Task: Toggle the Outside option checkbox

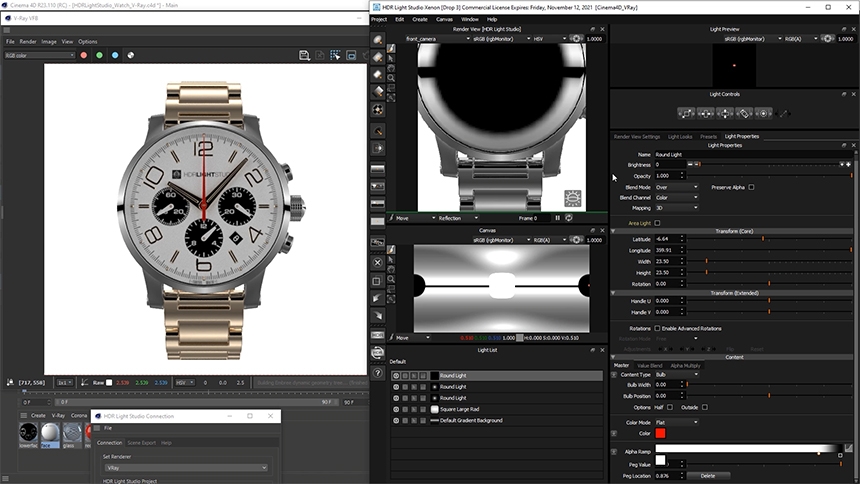Action: tap(705, 407)
